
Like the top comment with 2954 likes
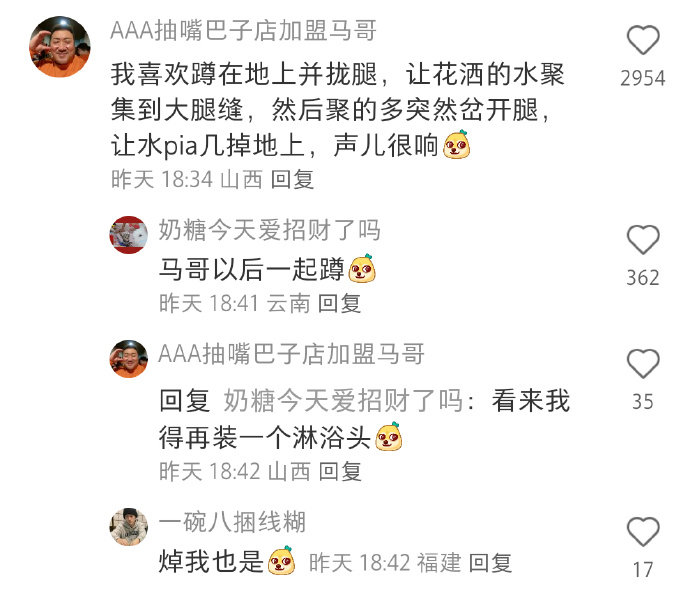(x=643, y=40)
